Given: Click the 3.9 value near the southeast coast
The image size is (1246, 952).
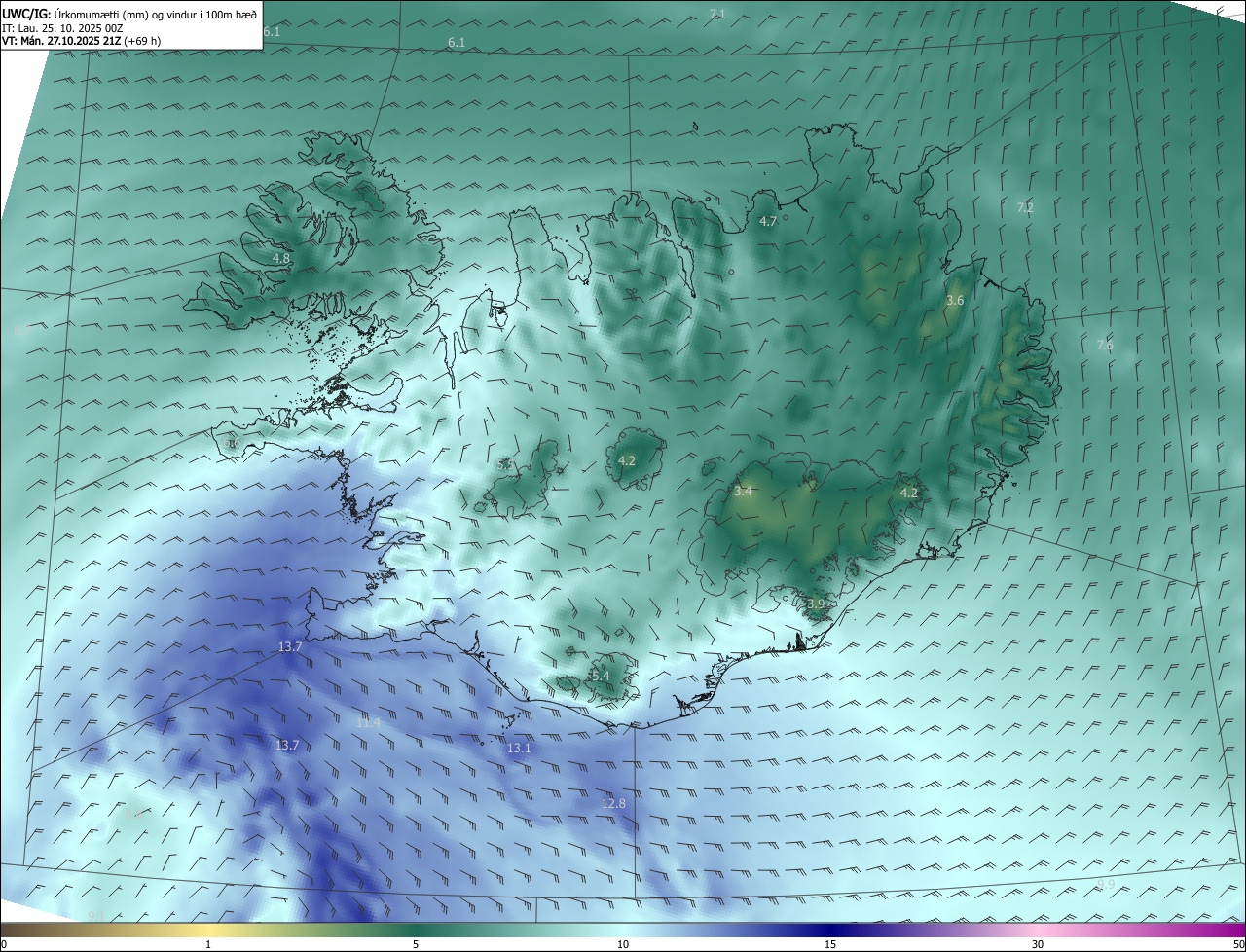Looking at the screenshot, I should pyautogui.click(x=816, y=604).
